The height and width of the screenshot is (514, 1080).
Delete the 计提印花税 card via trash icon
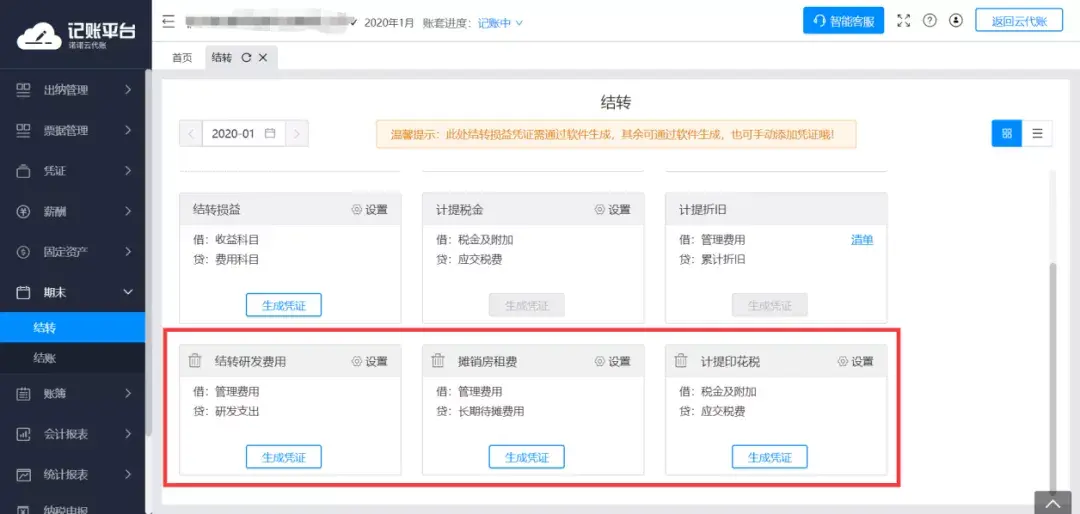click(x=681, y=361)
